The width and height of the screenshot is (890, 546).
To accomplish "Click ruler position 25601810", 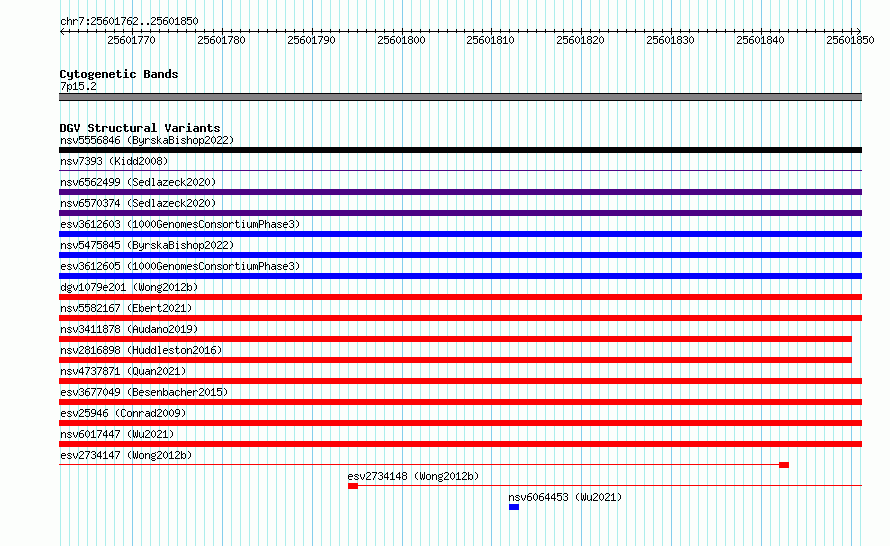I will tap(490, 40).
